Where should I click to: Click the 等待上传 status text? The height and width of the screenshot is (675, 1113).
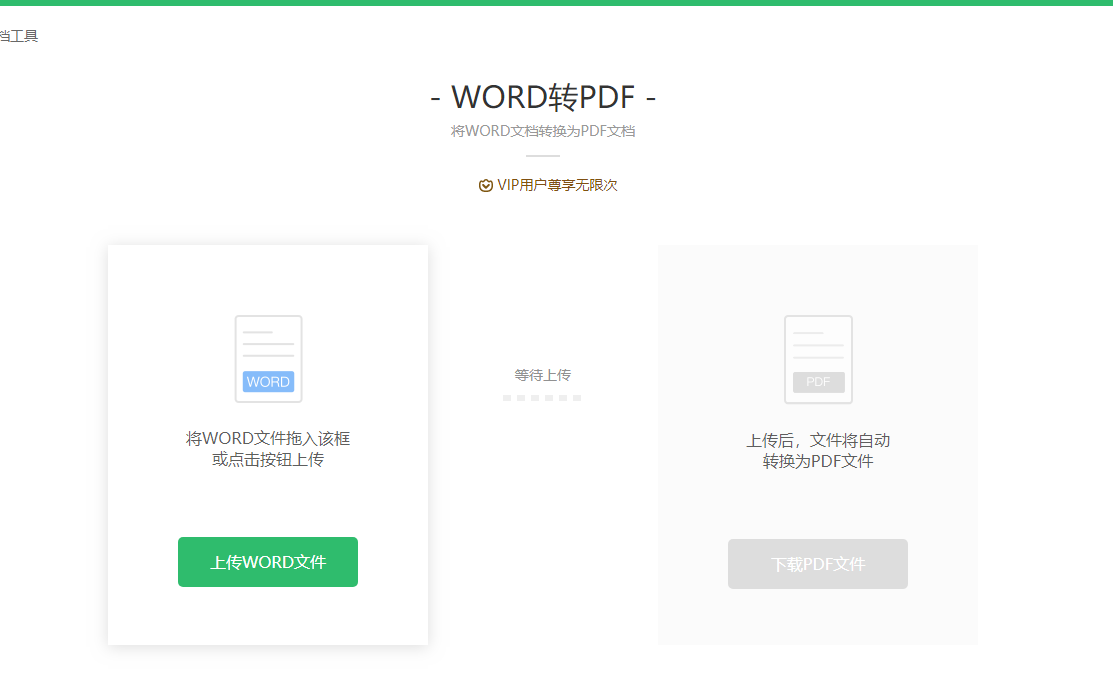(542, 375)
